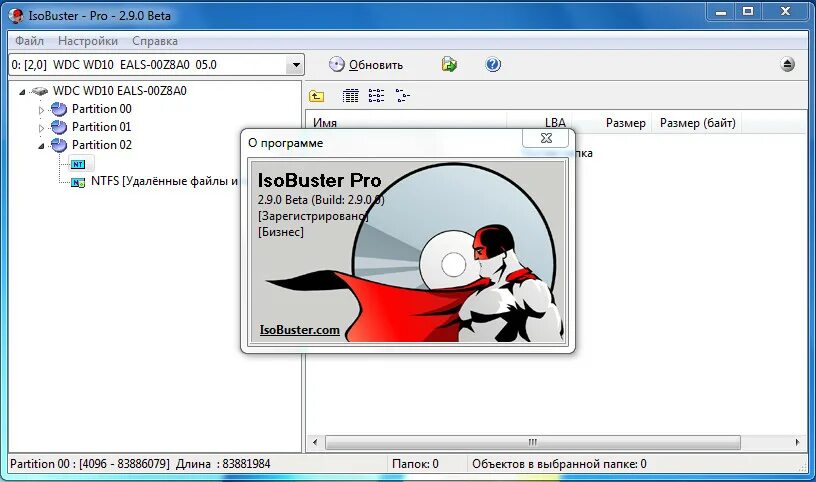The height and width of the screenshot is (482, 816).
Task: Click the green extract arrow icon
Action: tap(449, 65)
